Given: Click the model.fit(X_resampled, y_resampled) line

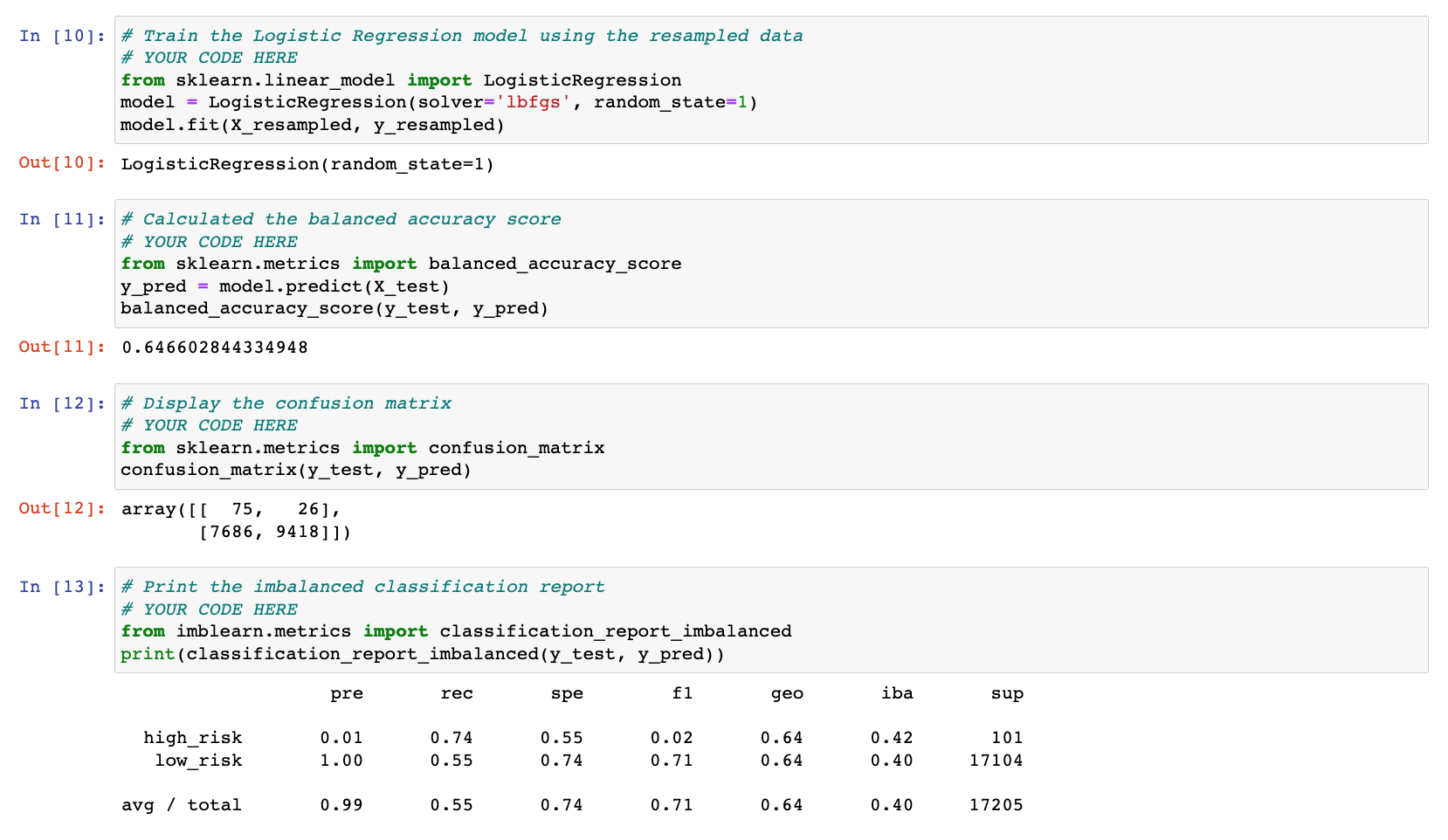Looking at the screenshot, I should (313, 125).
